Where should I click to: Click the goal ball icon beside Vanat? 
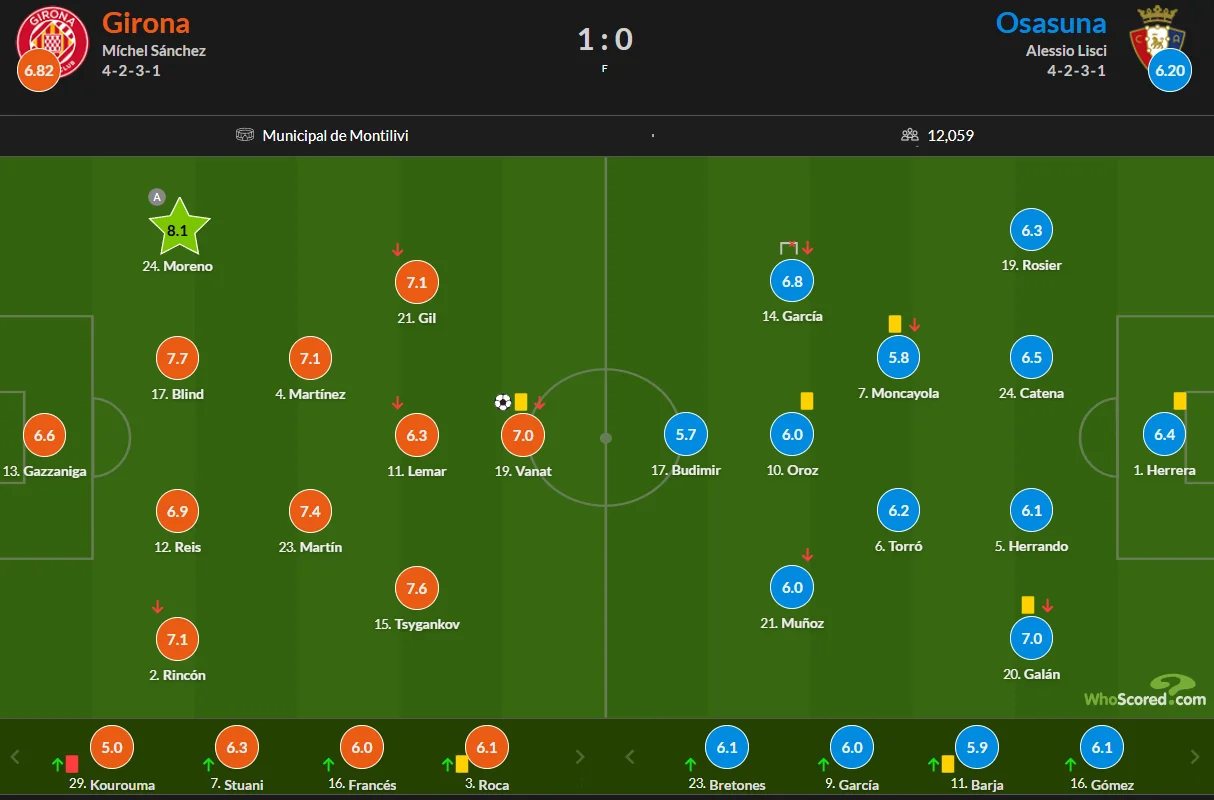pos(502,402)
